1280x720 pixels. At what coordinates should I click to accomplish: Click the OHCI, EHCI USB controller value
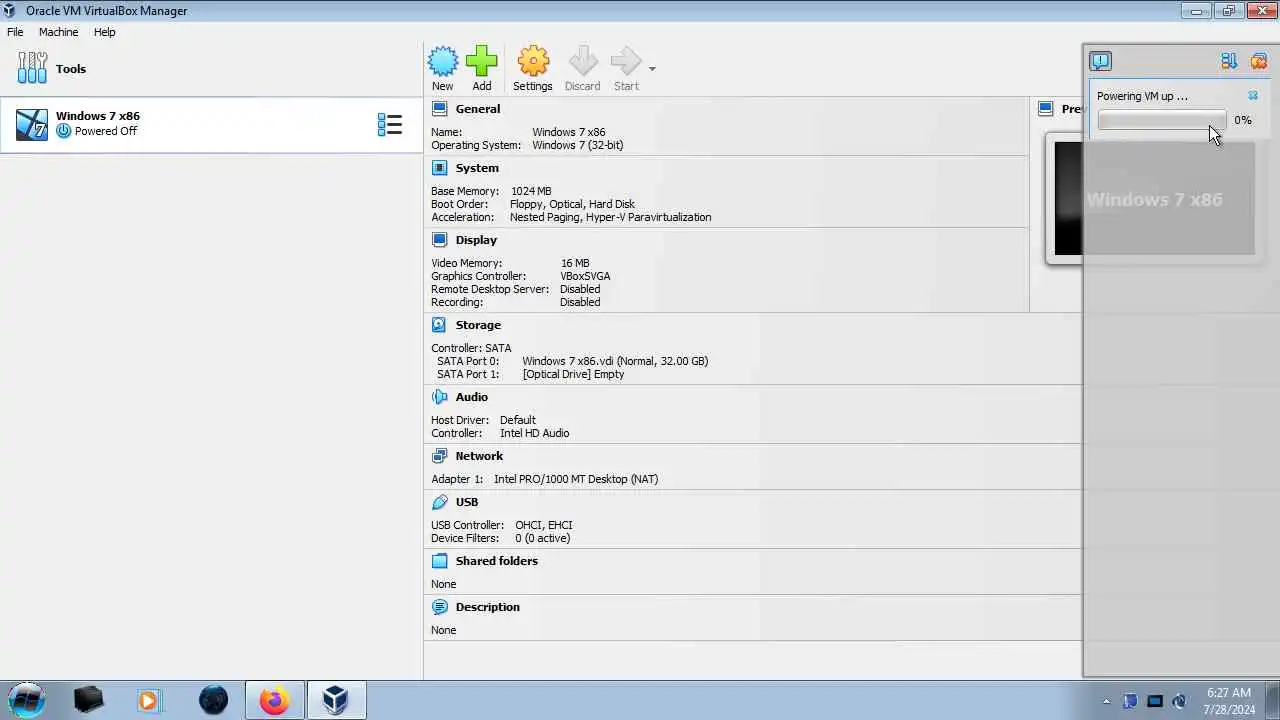point(544,525)
